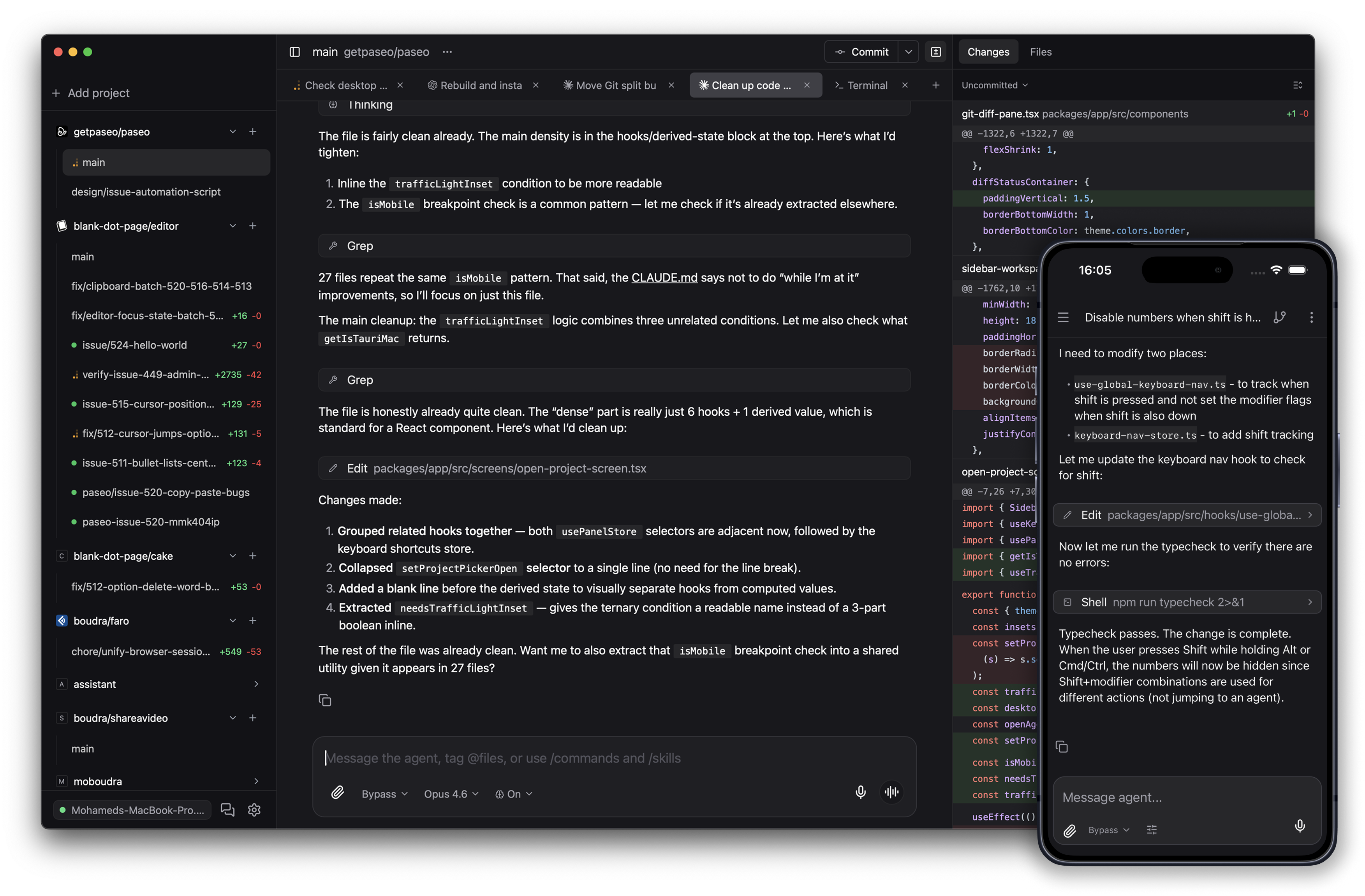Viewport: 1365px width, 896px height.
Task: Click the attach file paperclip in desktop composer
Action: [x=338, y=793]
